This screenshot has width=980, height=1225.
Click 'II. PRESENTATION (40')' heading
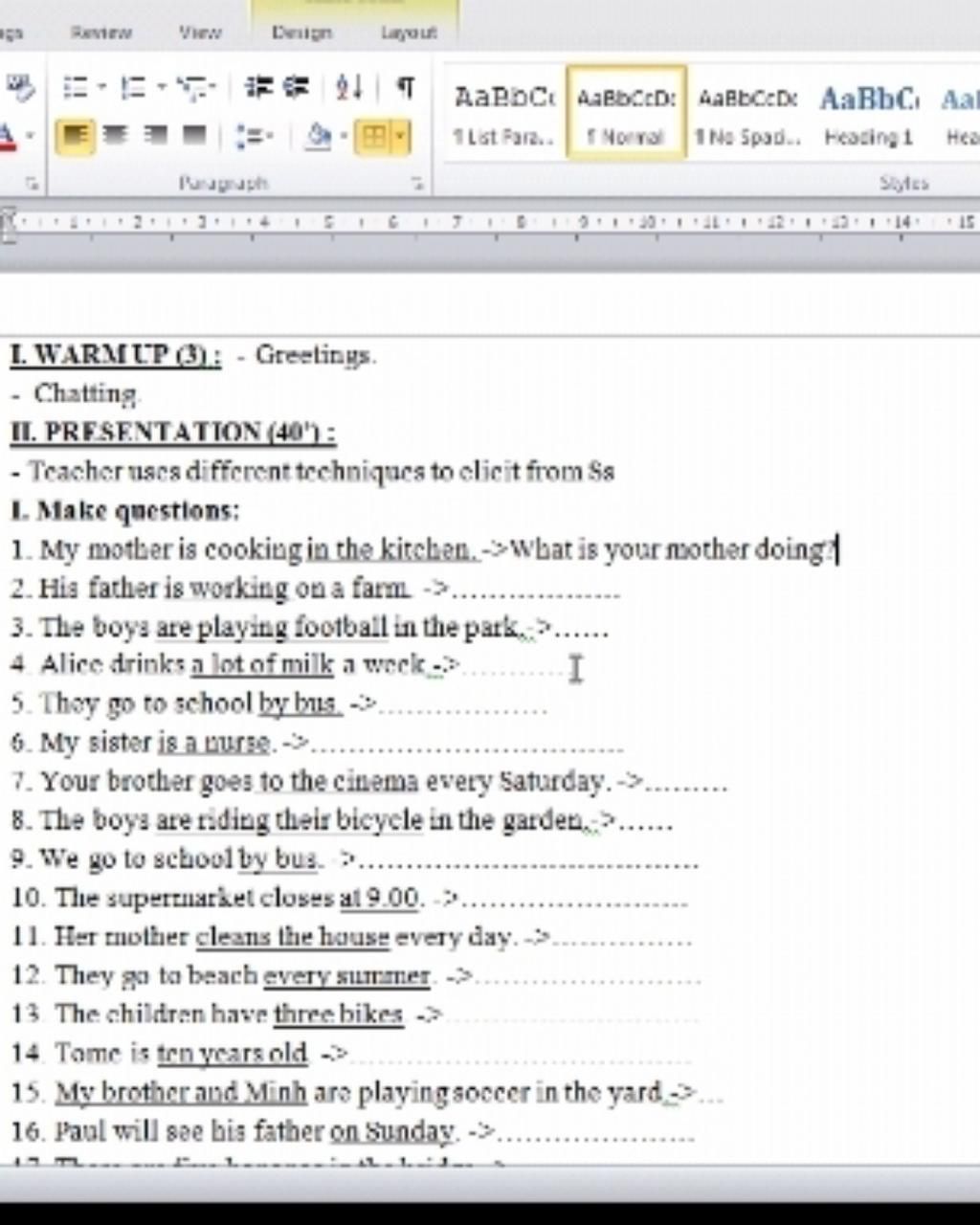[x=172, y=432]
